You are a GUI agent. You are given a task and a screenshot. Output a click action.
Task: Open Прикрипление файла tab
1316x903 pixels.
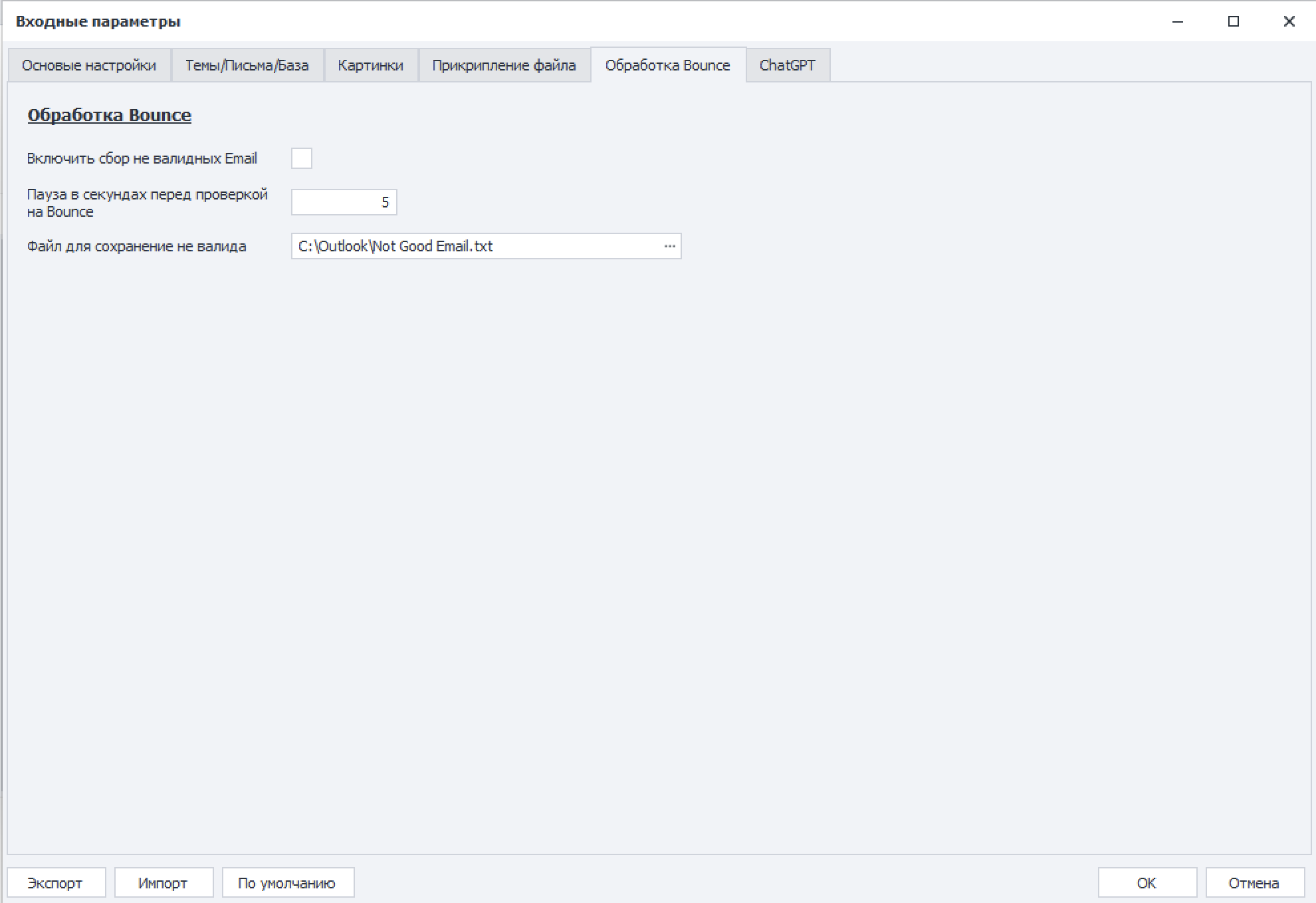point(504,65)
